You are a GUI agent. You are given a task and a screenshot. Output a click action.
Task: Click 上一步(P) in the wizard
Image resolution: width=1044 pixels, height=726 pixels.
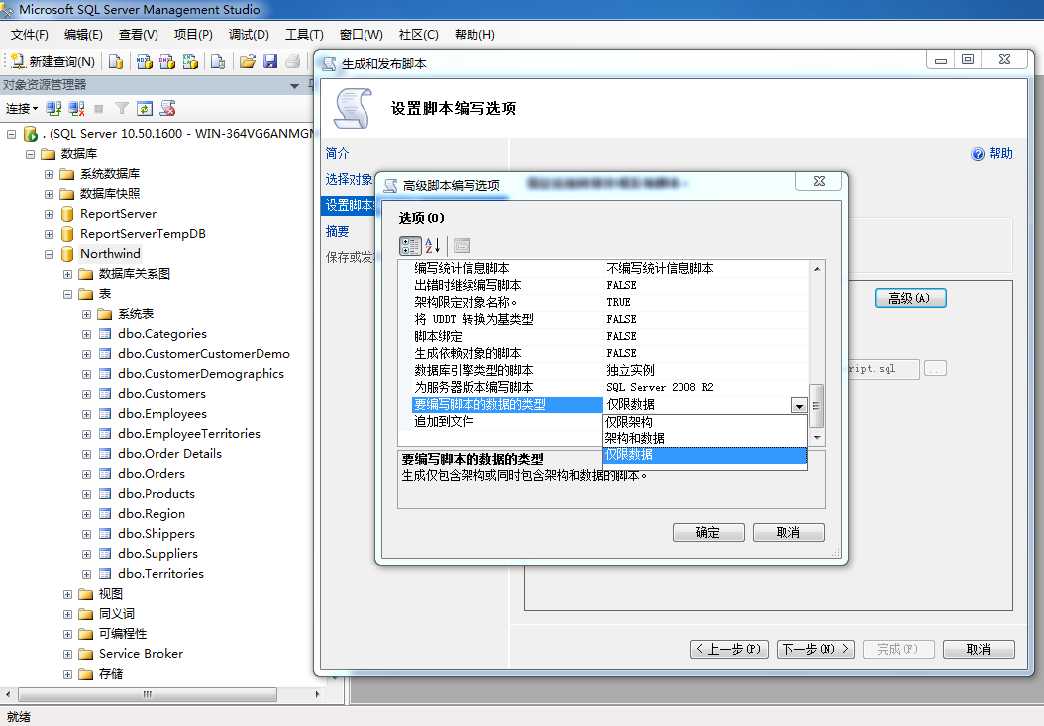(x=729, y=649)
